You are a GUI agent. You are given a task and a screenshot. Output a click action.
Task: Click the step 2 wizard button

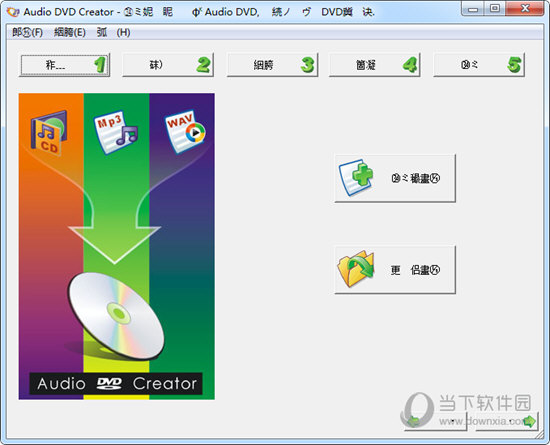coord(168,65)
